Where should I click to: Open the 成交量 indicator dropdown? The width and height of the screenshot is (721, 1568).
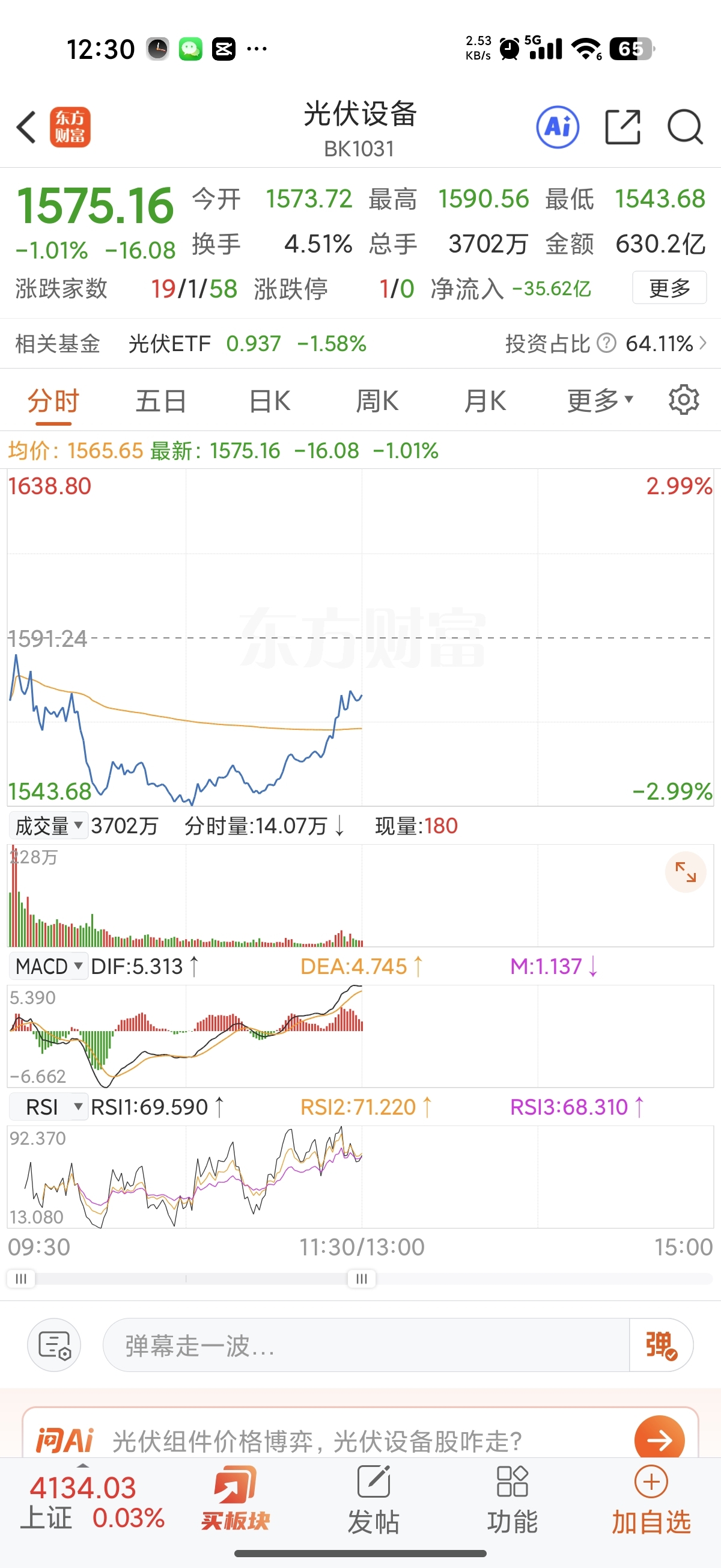click(49, 825)
